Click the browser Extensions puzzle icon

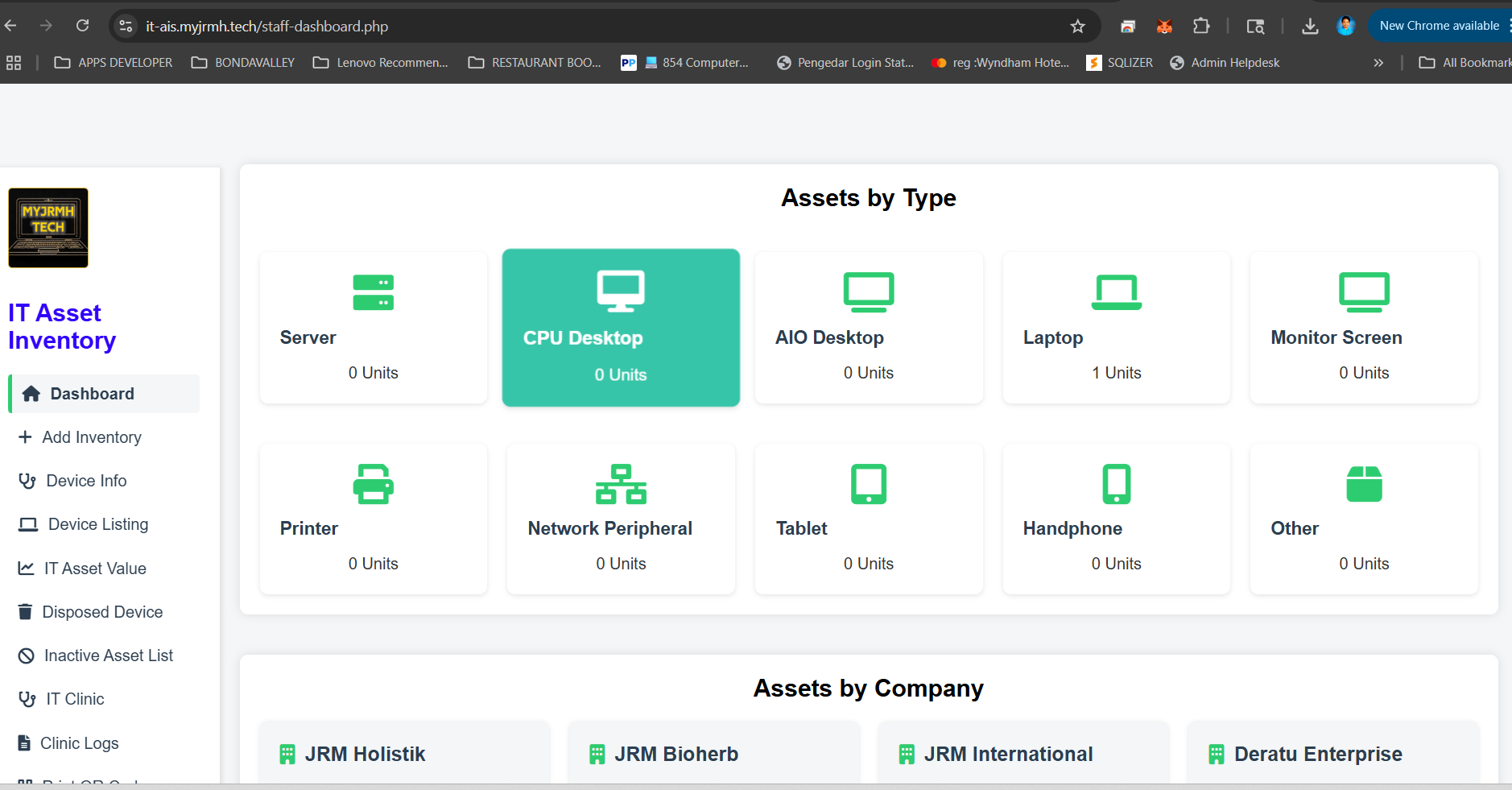1200,25
